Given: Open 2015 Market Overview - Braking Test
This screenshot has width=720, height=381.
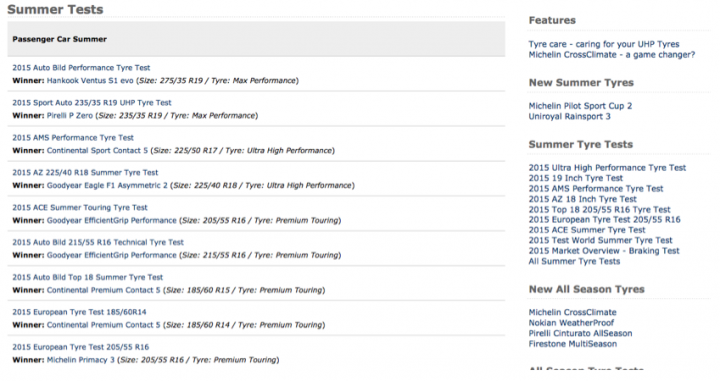Looking at the screenshot, I should click(604, 251).
